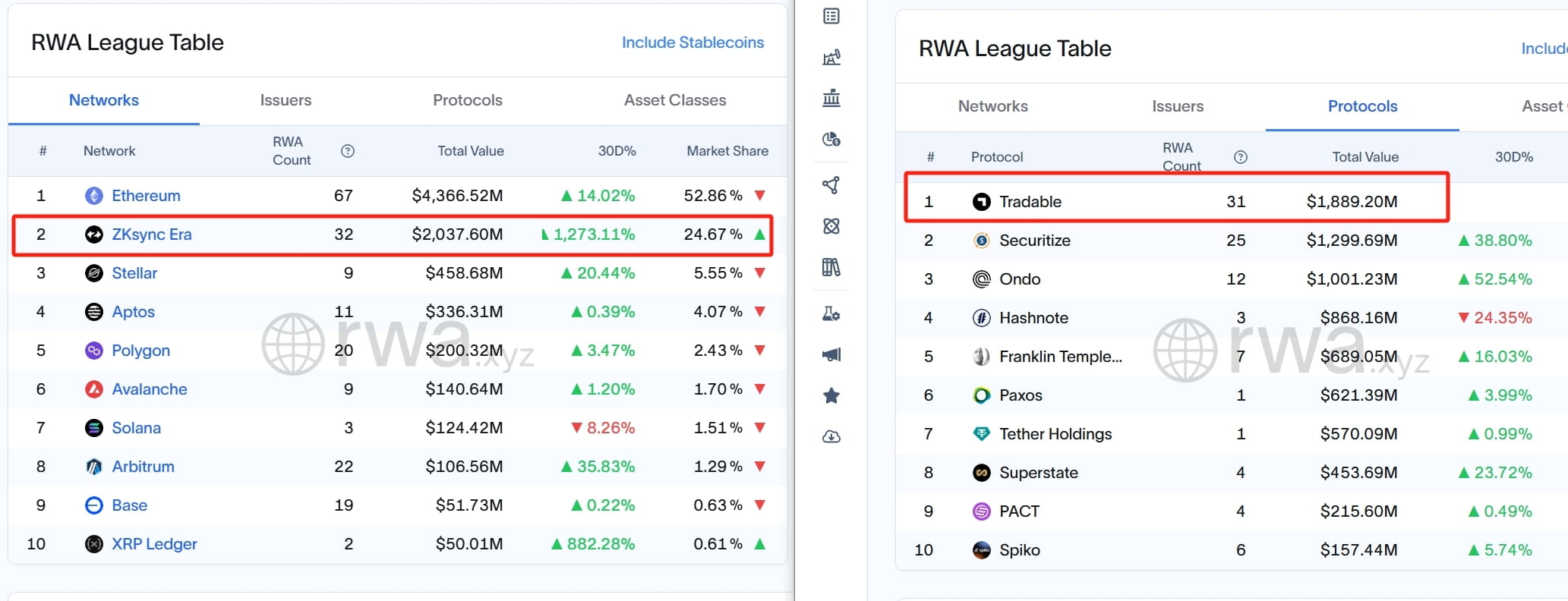This screenshot has width=1568, height=601.
Task: Switch to Asset Classes tab in left table
Action: coord(675,100)
